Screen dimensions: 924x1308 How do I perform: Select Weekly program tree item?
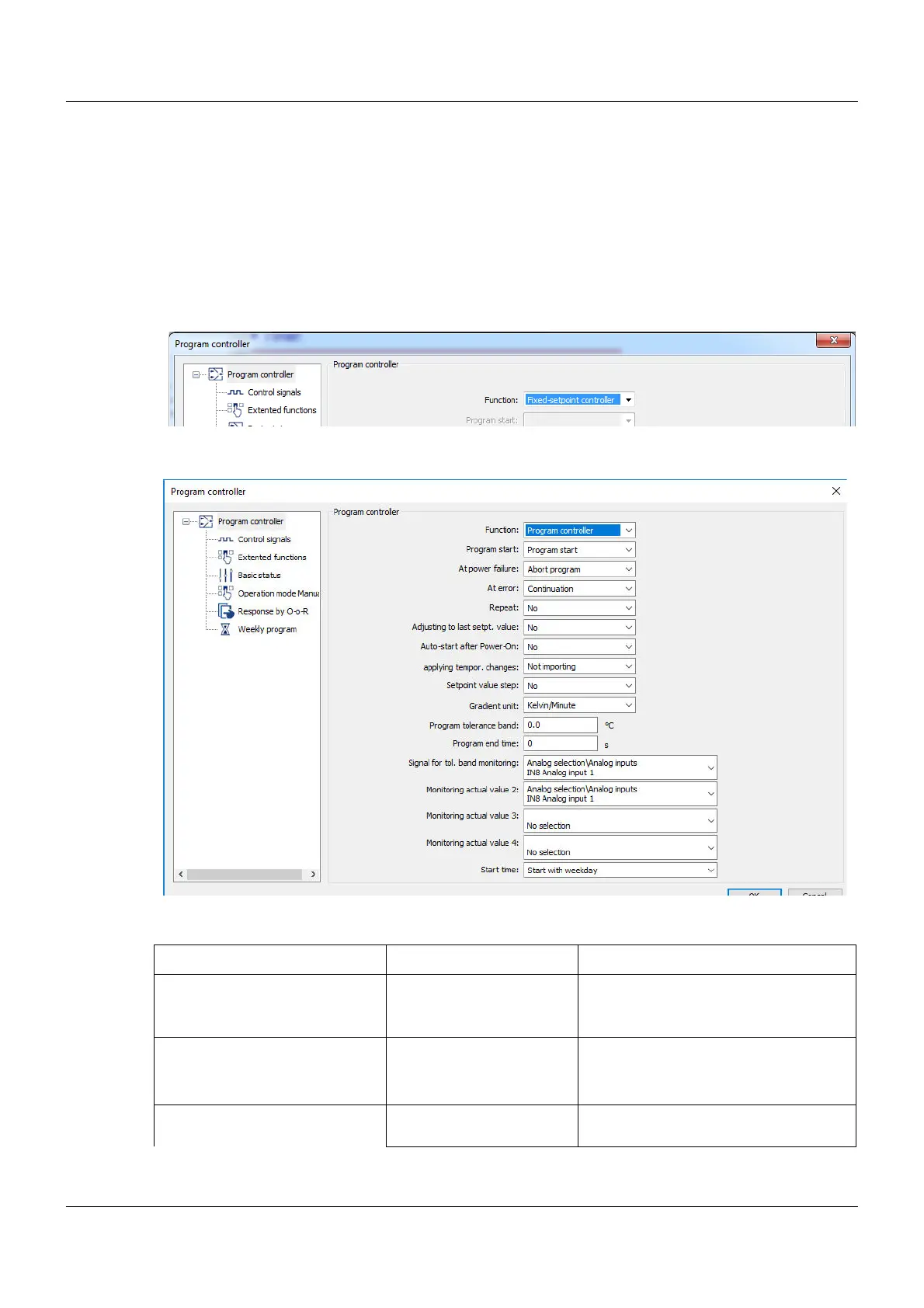267,629
